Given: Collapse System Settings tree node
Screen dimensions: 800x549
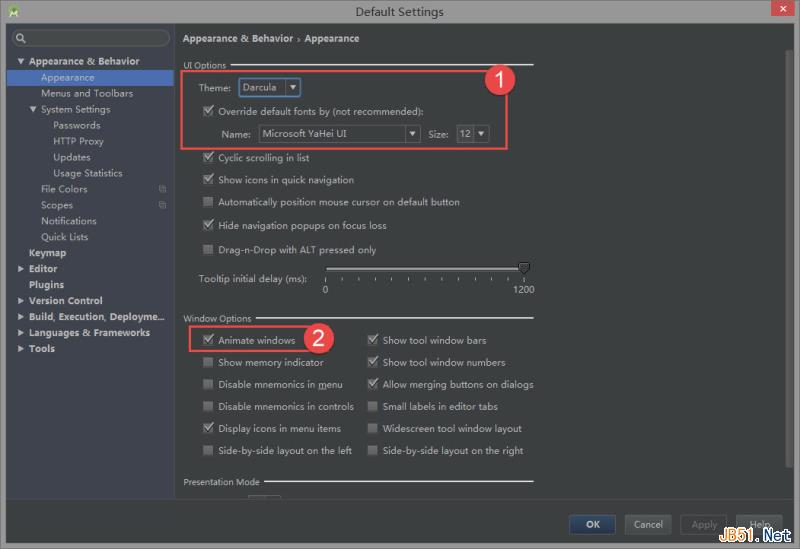Looking at the screenshot, I should (33, 109).
